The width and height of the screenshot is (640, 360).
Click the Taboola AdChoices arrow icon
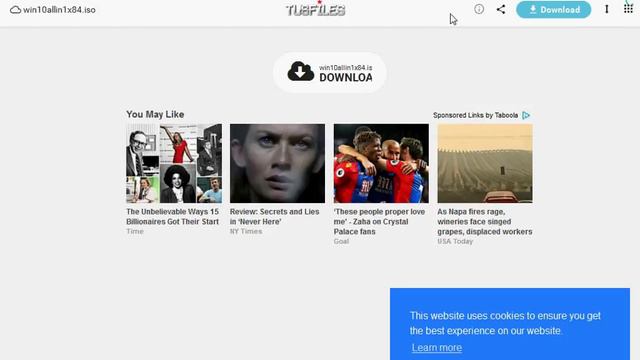526,116
